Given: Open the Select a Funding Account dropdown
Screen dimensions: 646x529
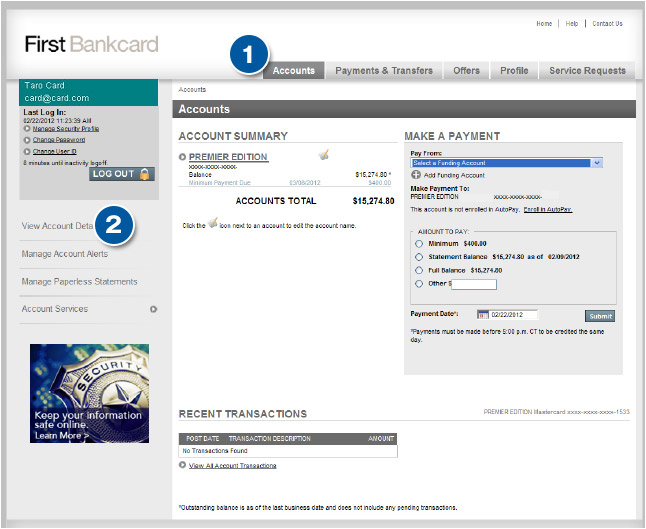Looking at the screenshot, I should pos(507,163).
